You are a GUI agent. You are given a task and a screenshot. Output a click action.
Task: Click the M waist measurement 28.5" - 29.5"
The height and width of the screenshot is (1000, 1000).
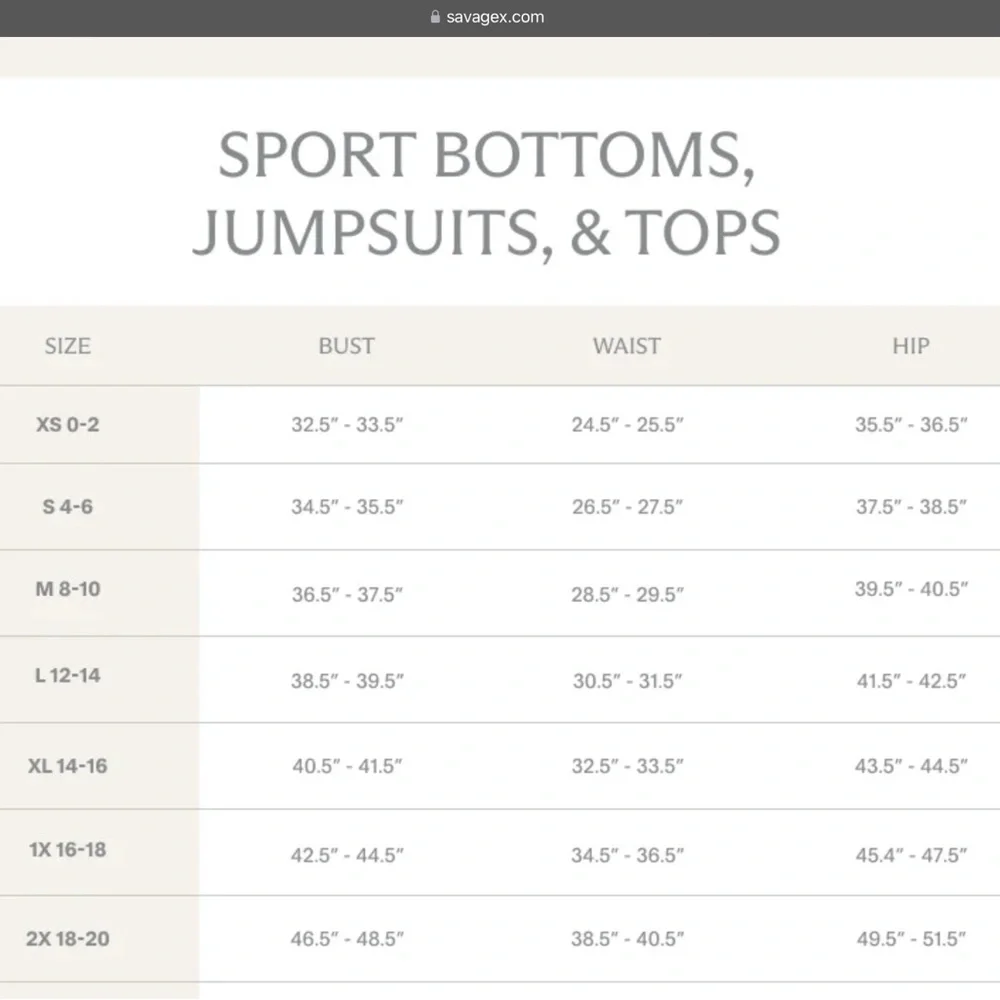tap(628, 594)
